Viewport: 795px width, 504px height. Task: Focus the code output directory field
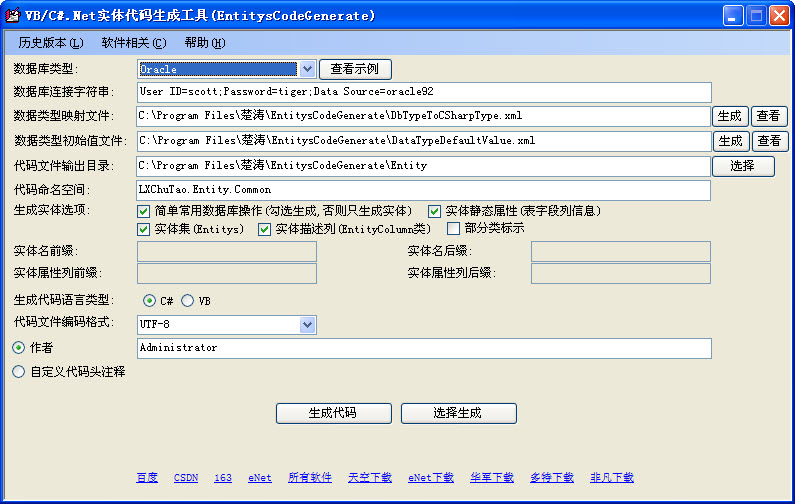point(423,166)
